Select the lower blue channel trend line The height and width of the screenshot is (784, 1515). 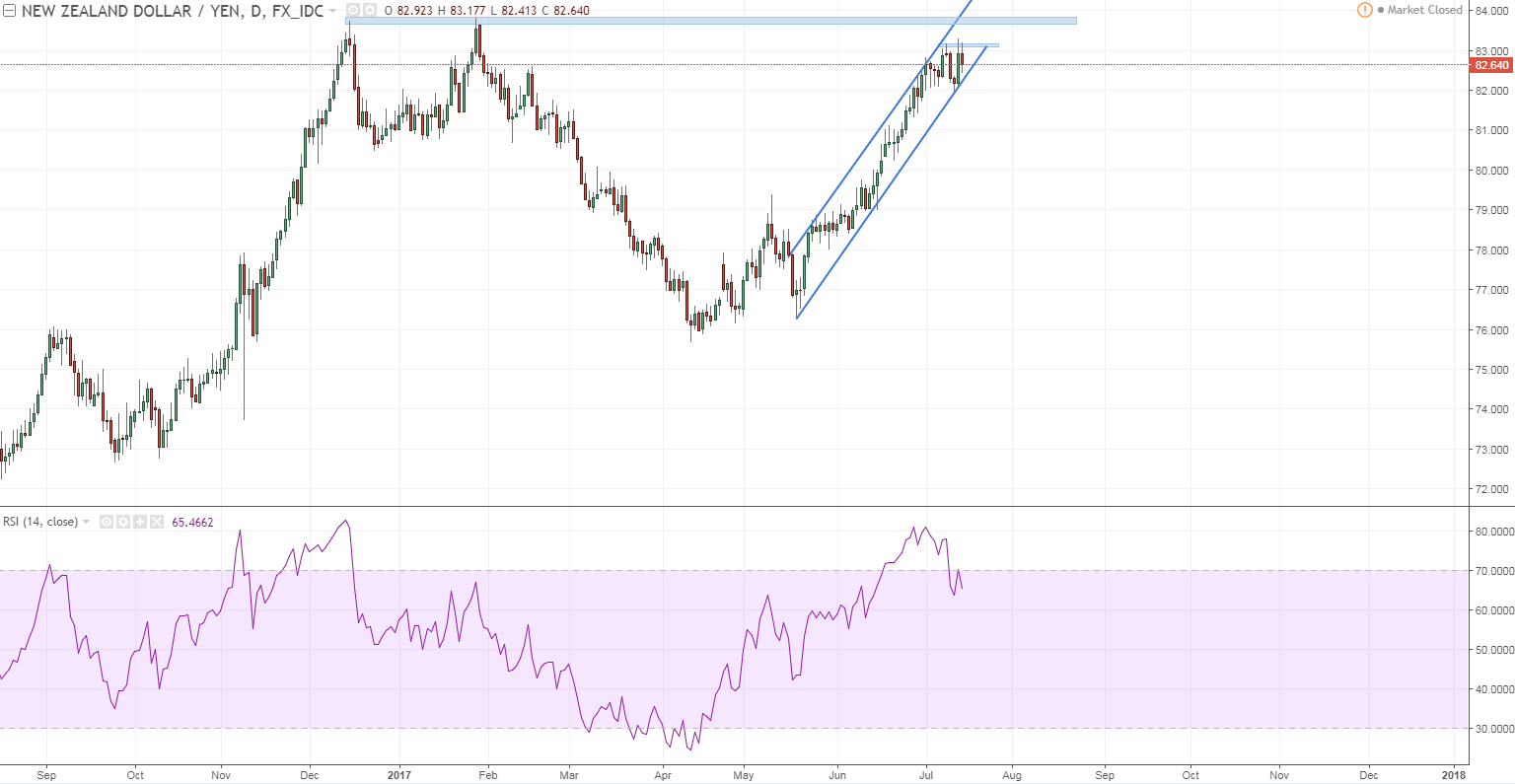pos(893,180)
